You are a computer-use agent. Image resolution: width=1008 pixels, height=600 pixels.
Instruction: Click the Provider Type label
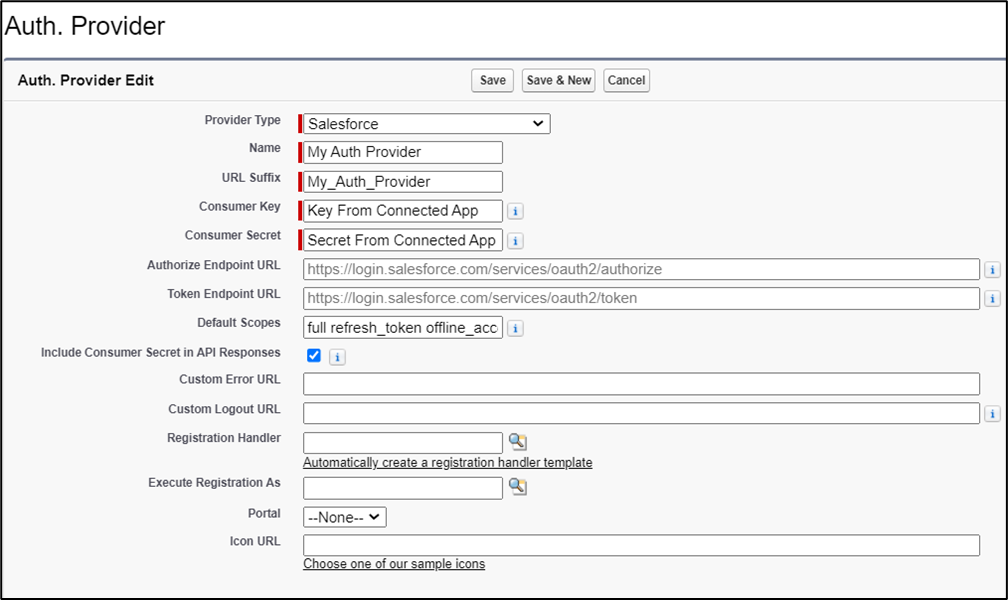[x=242, y=120]
